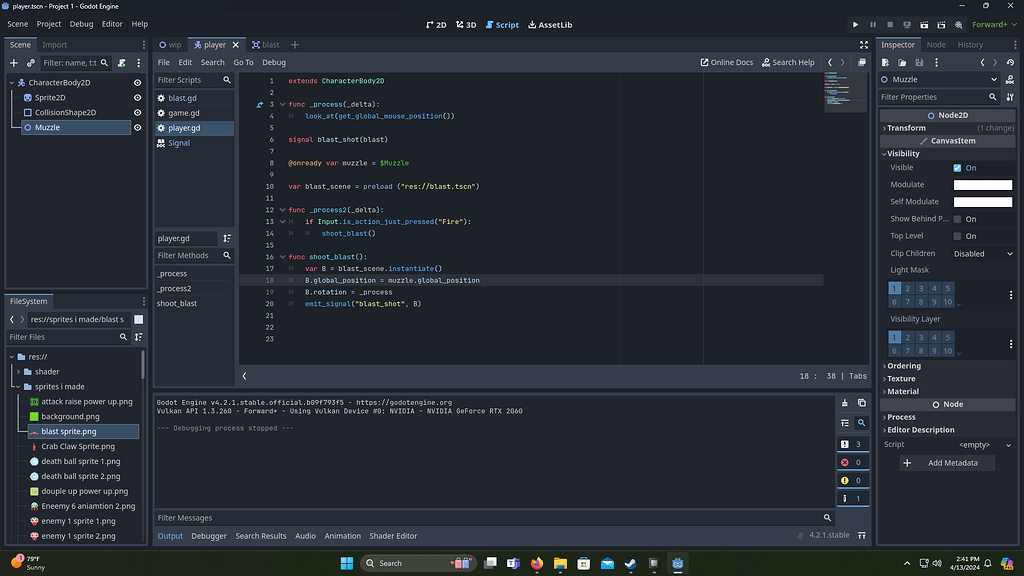Collapse the CharacterBody2D tree
Screen dimensions: 1024x576
[x=12, y=83]
